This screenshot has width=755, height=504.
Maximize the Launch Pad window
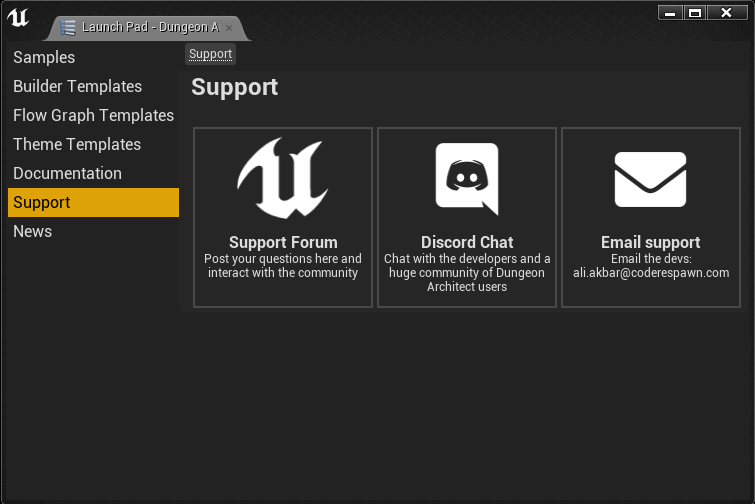click(x=695, y=13)
